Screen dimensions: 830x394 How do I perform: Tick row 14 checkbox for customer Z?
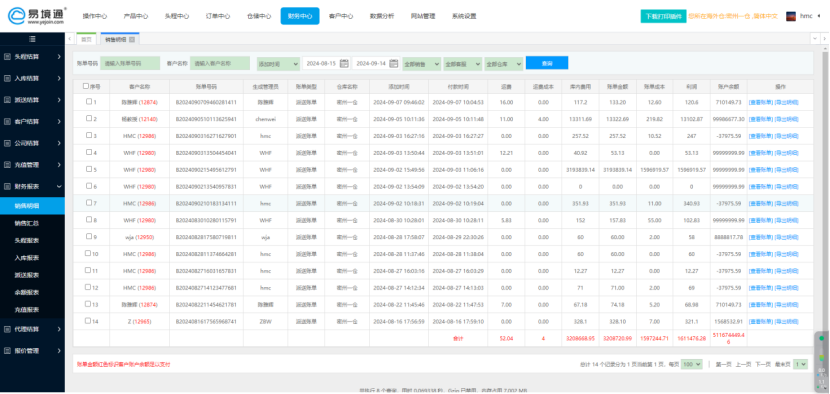(x=89, y=321)
